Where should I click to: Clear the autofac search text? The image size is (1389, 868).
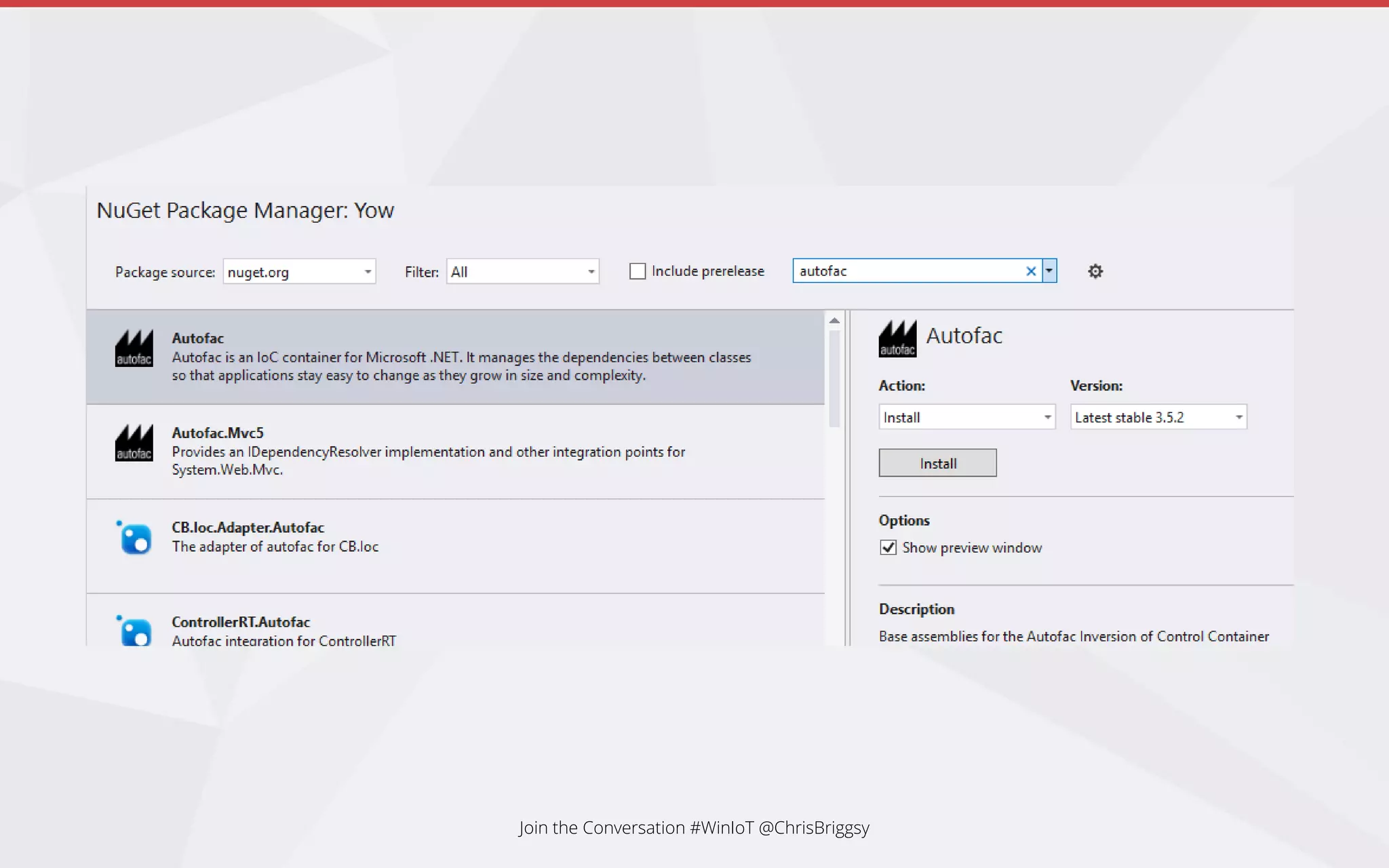tap(1031, 271)
